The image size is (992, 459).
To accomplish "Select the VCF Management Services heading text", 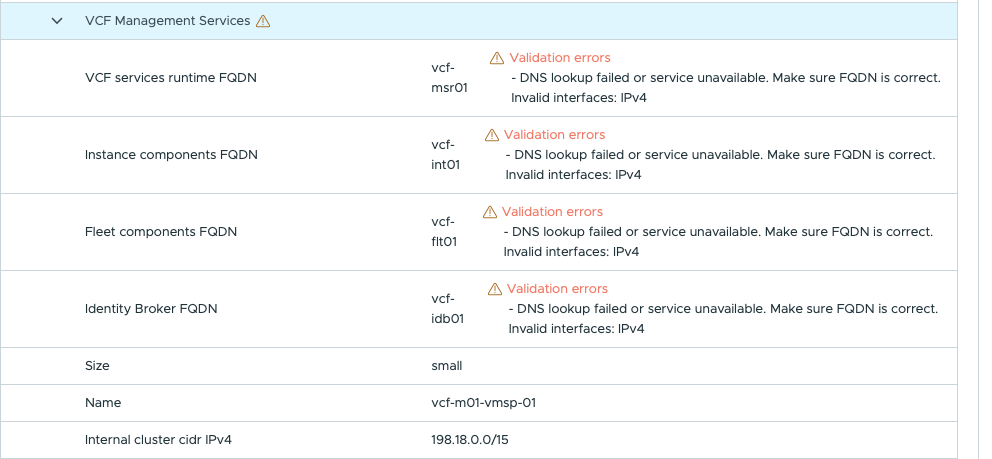I will point(168,21).
